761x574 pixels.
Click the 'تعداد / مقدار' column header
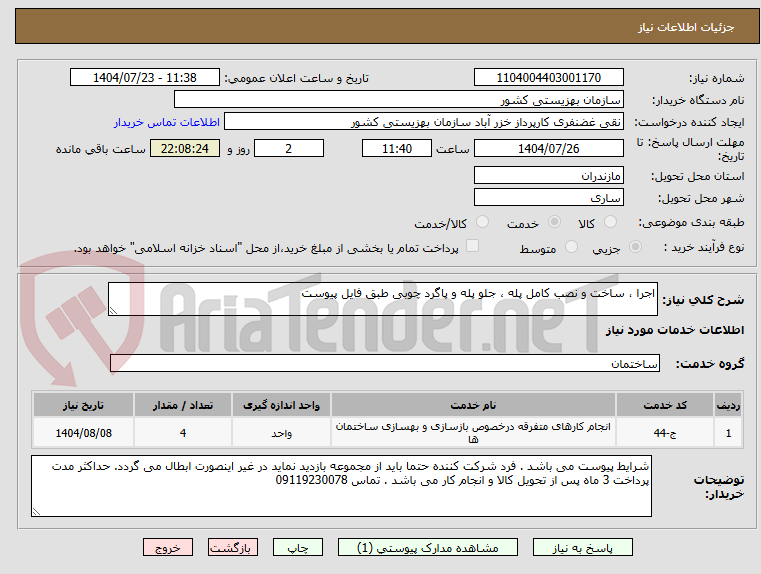183,405
